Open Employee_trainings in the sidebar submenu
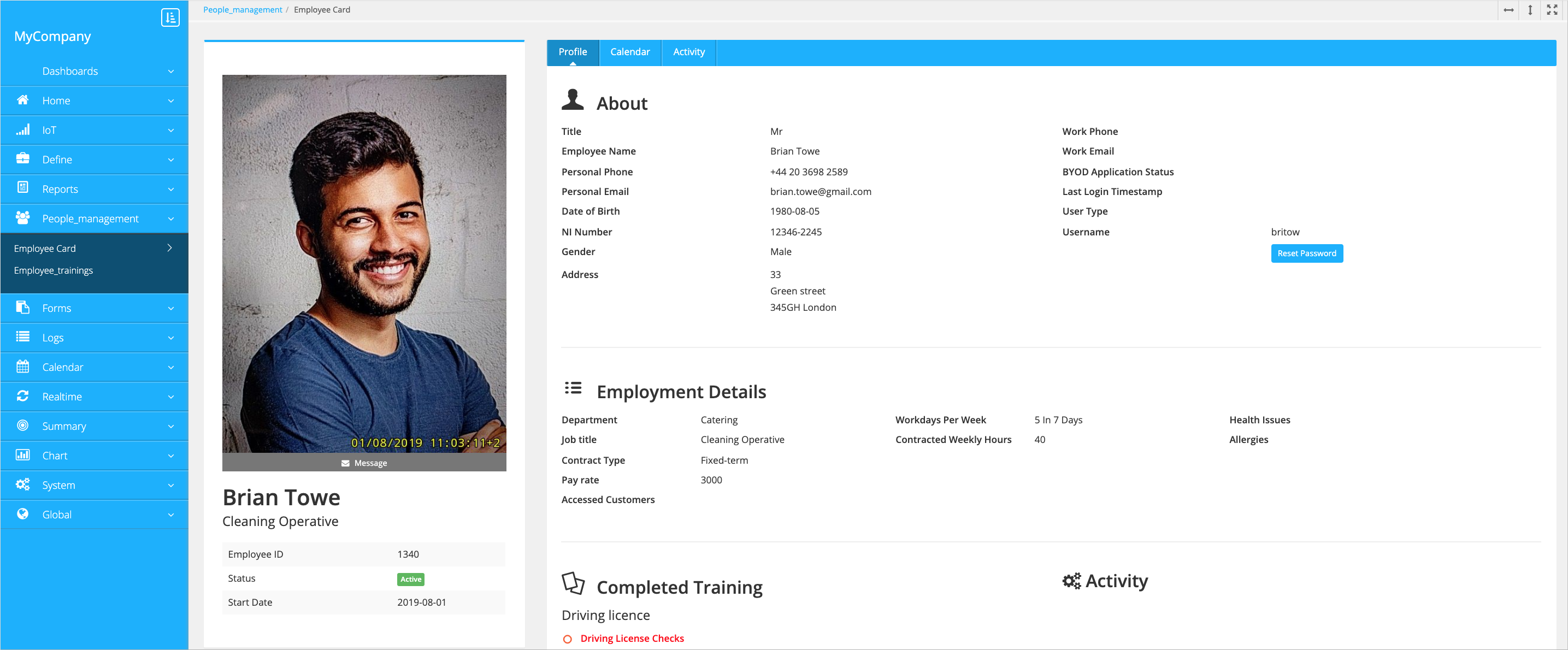 (x=54, y=270)
